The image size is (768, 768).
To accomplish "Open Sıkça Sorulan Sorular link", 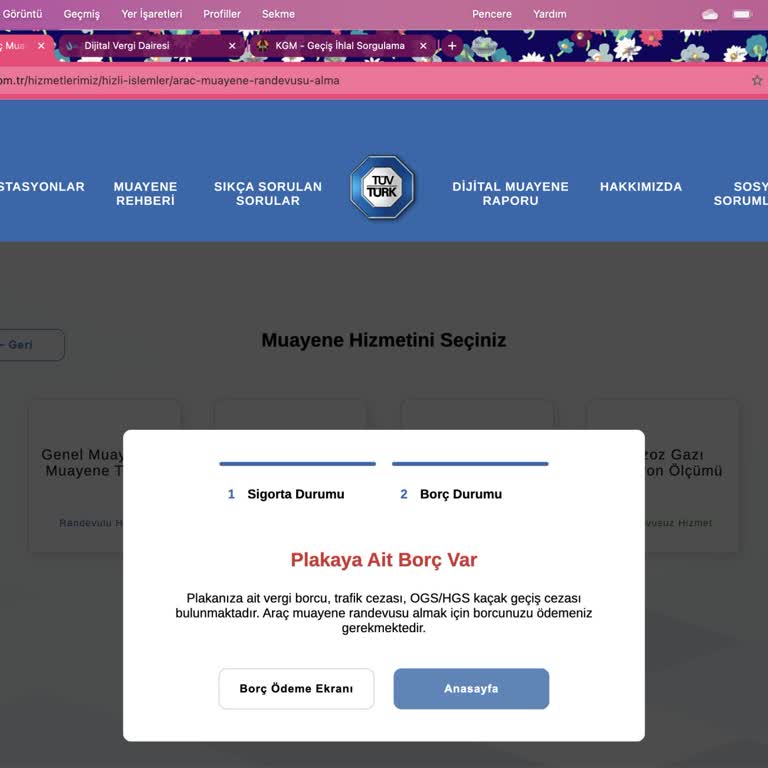I will (268, 193).
